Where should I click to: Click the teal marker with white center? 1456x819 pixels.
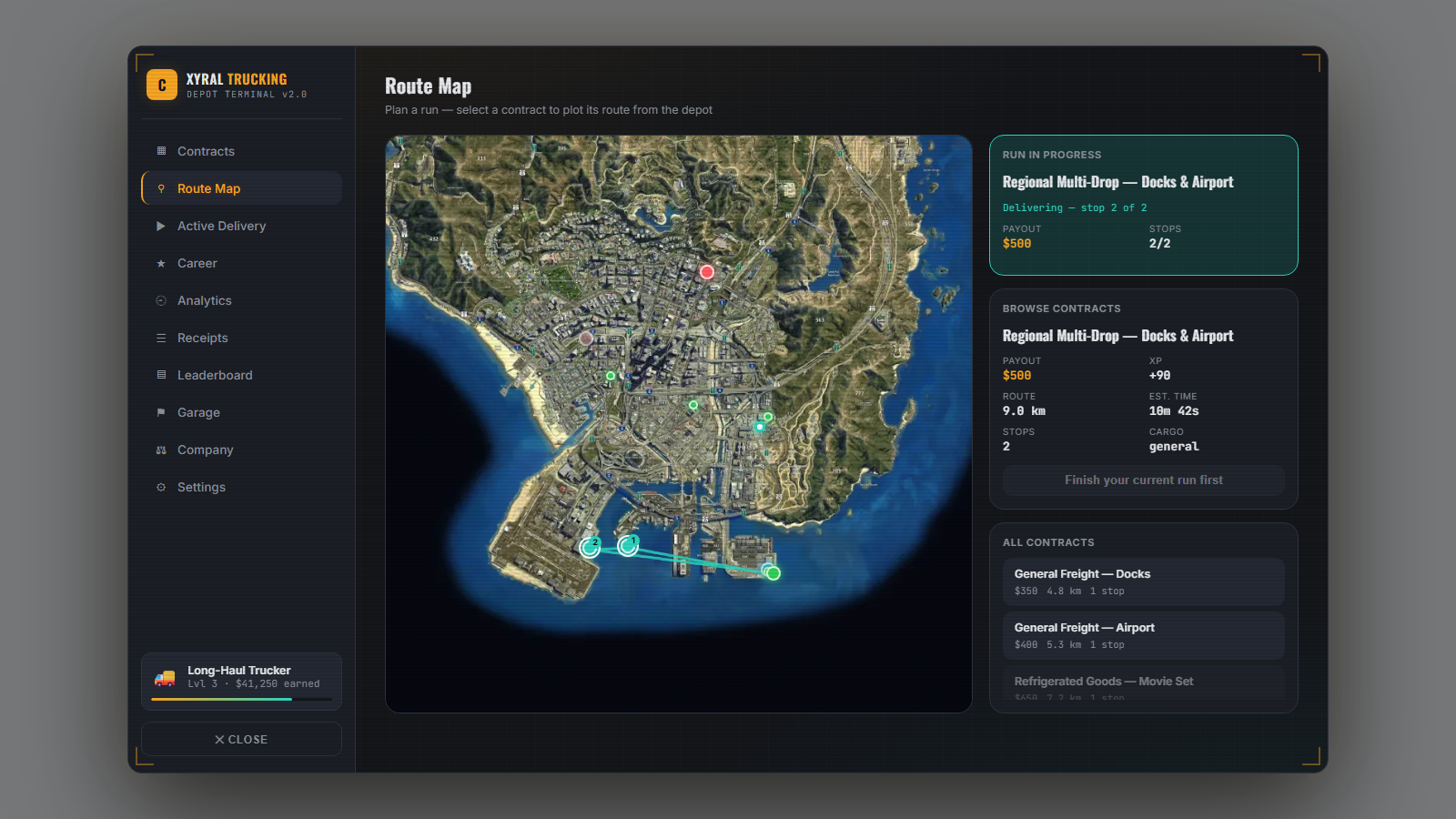click(x=760, y=426)
